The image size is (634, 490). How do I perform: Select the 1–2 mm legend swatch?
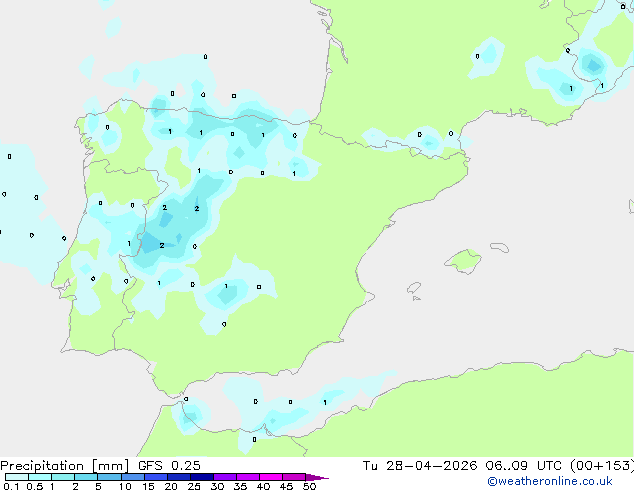point(63,477)
